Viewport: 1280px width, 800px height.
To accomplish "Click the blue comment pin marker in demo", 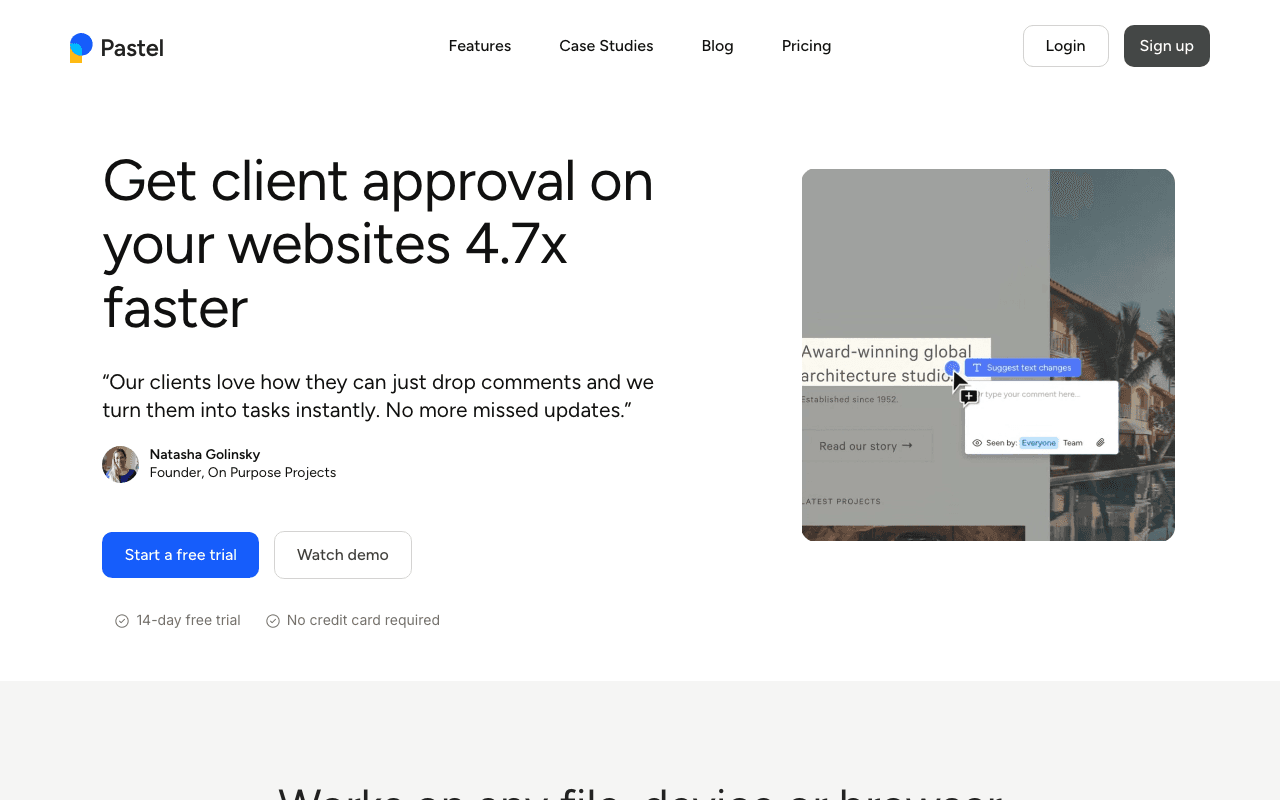I will 952,368.
